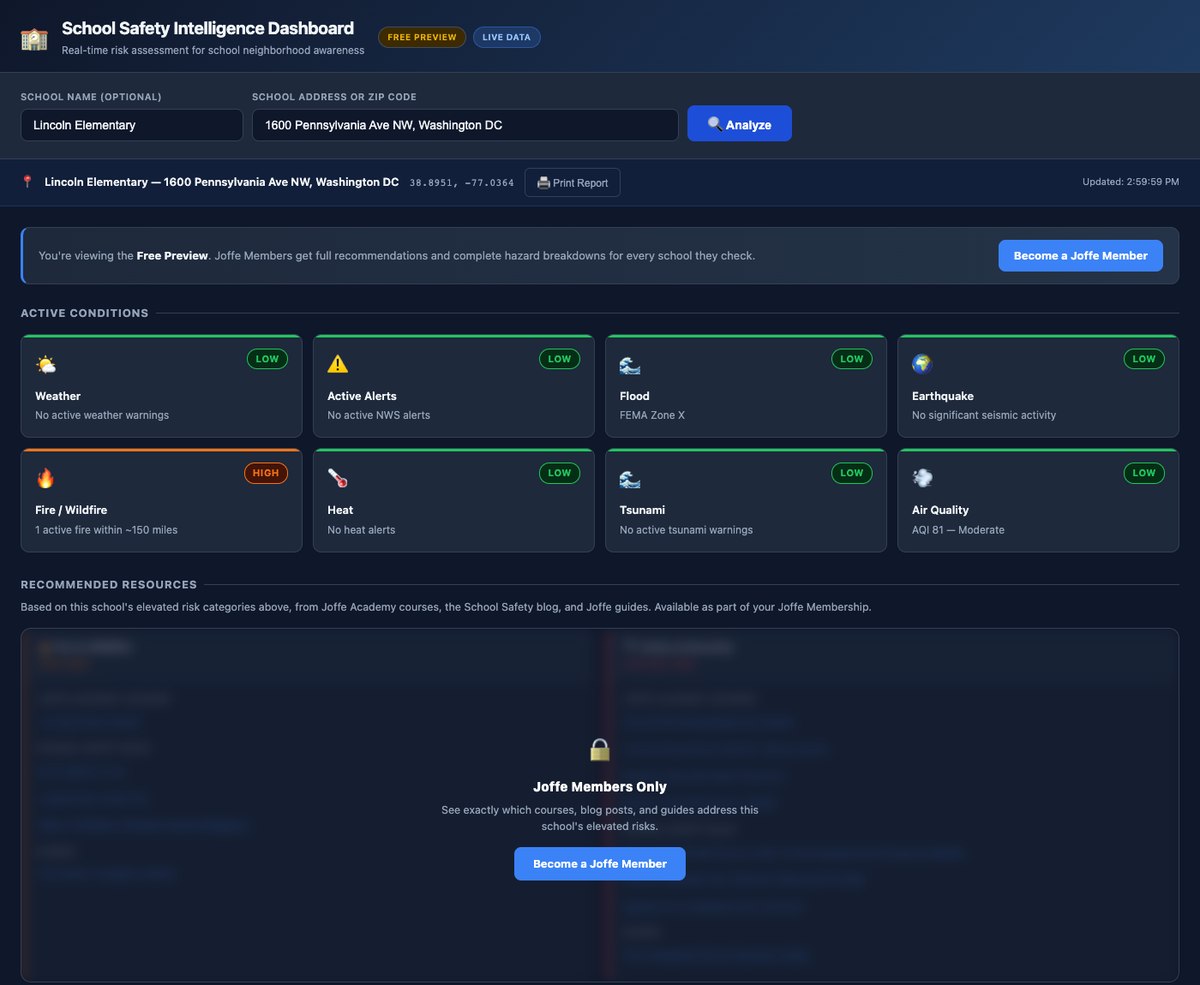This screenshot has height=985, width=1200.
Task: Click the LOW badge on Flood card
Action: 852,359
